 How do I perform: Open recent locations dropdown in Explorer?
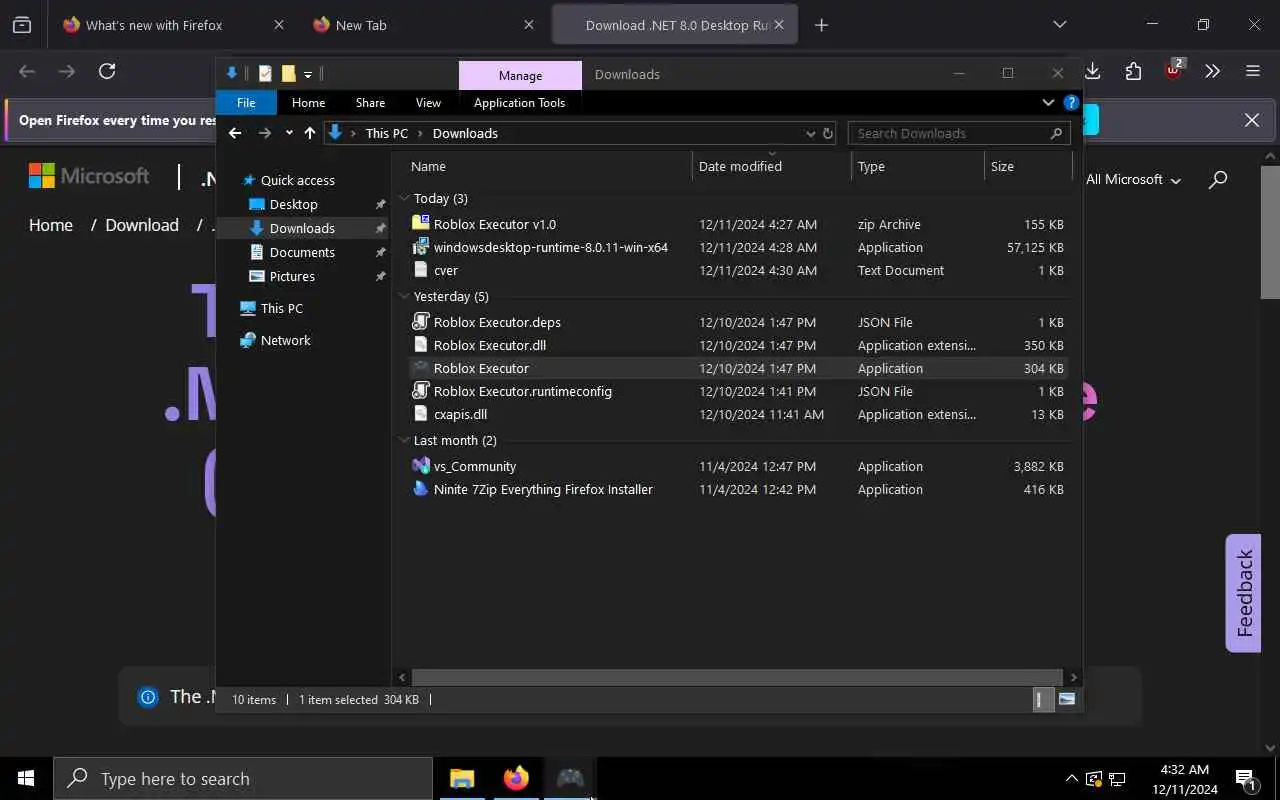pyautogui.click(x=289, y=133)
